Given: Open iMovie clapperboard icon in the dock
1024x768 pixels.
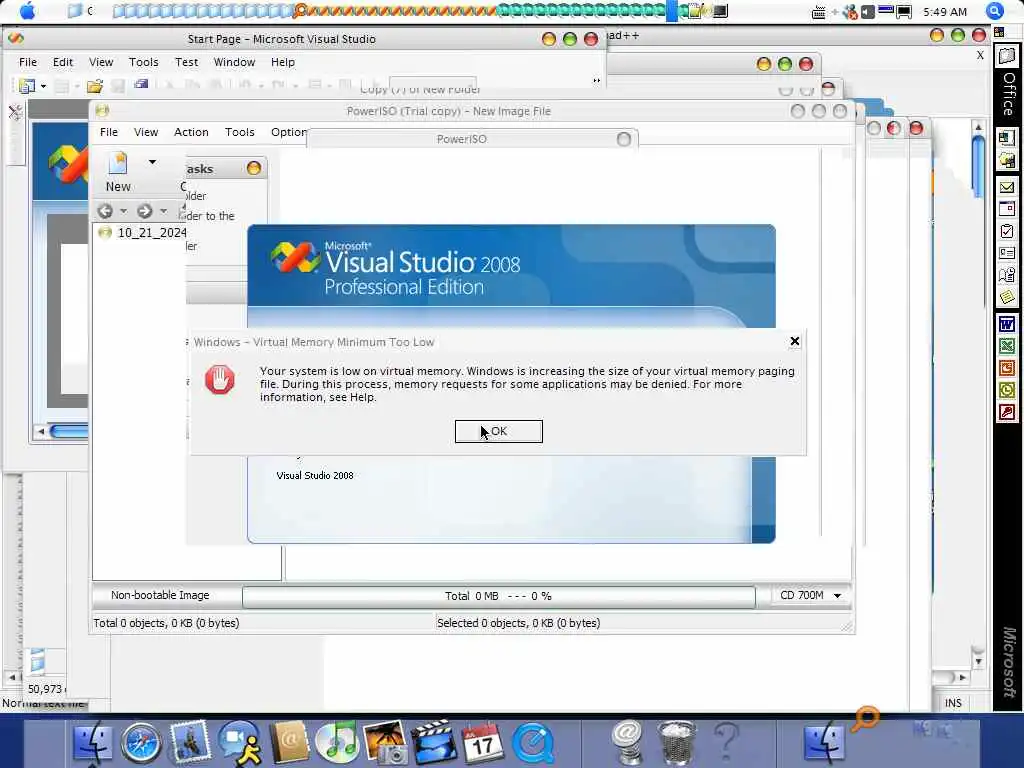Looking at the screenshot, I should coord(432,743).
